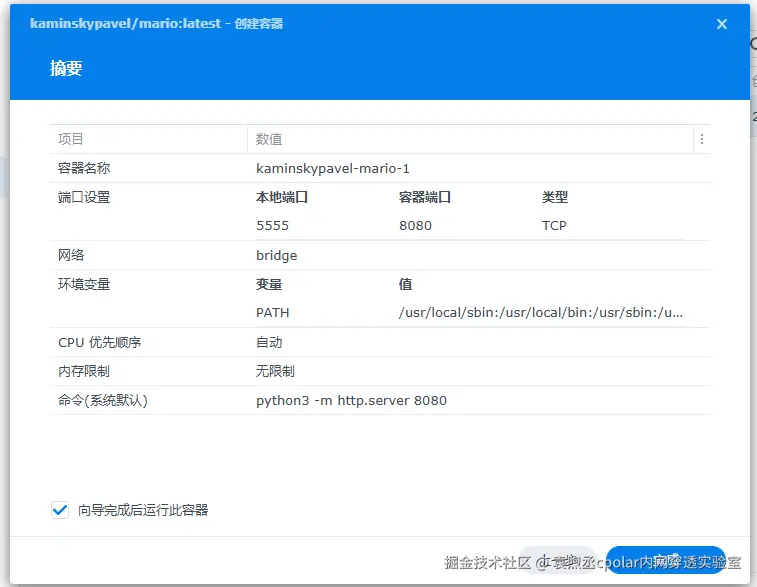
Task: Select container name value kaminskypavel-mario-1
Action: tap(333, 168)
